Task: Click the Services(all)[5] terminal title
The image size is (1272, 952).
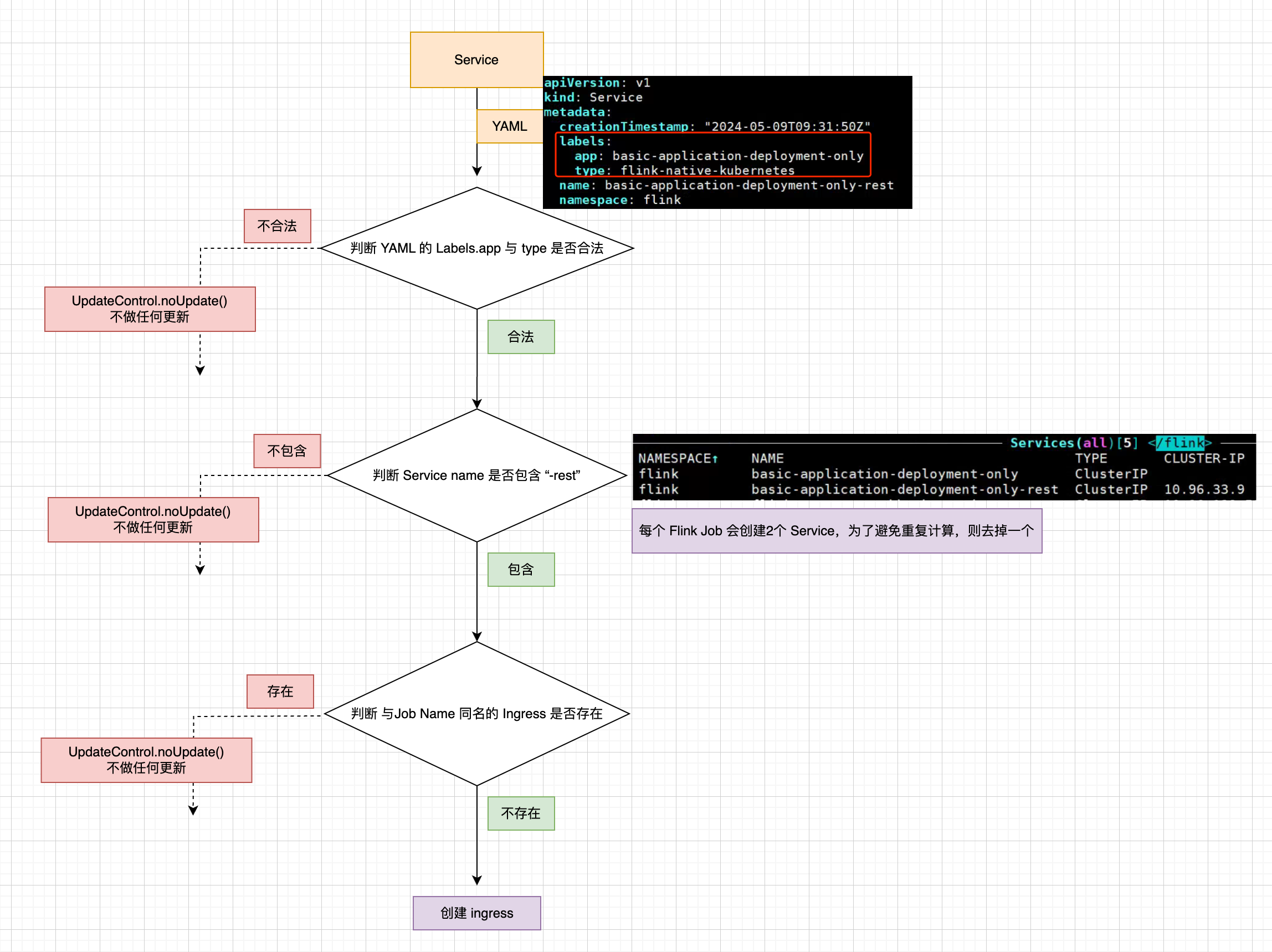Action: coord(1074,443)
